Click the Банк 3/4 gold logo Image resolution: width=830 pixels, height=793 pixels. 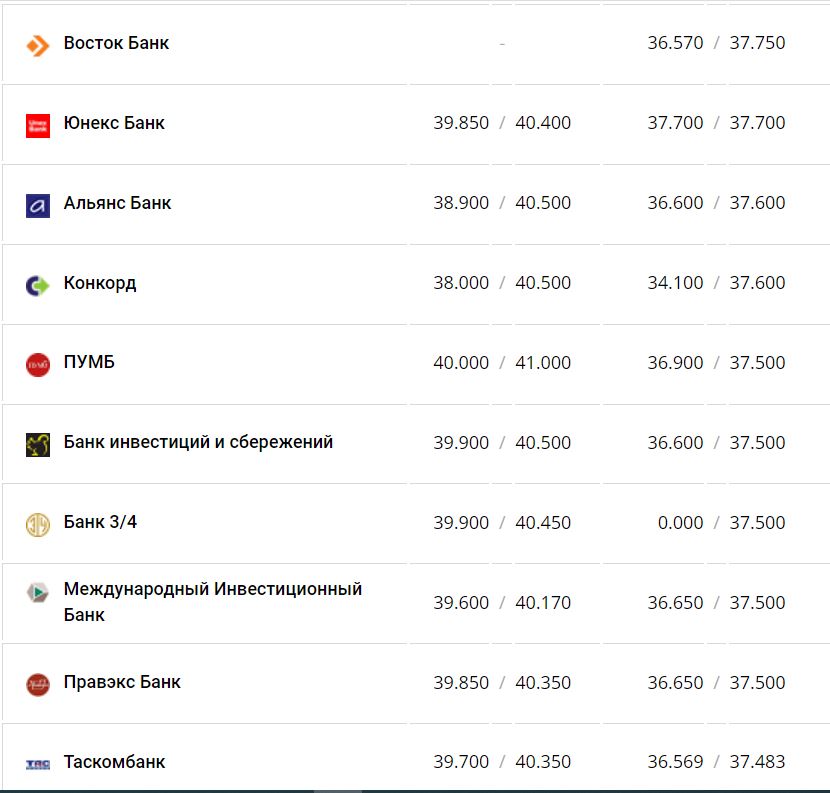tap(37, 525)
